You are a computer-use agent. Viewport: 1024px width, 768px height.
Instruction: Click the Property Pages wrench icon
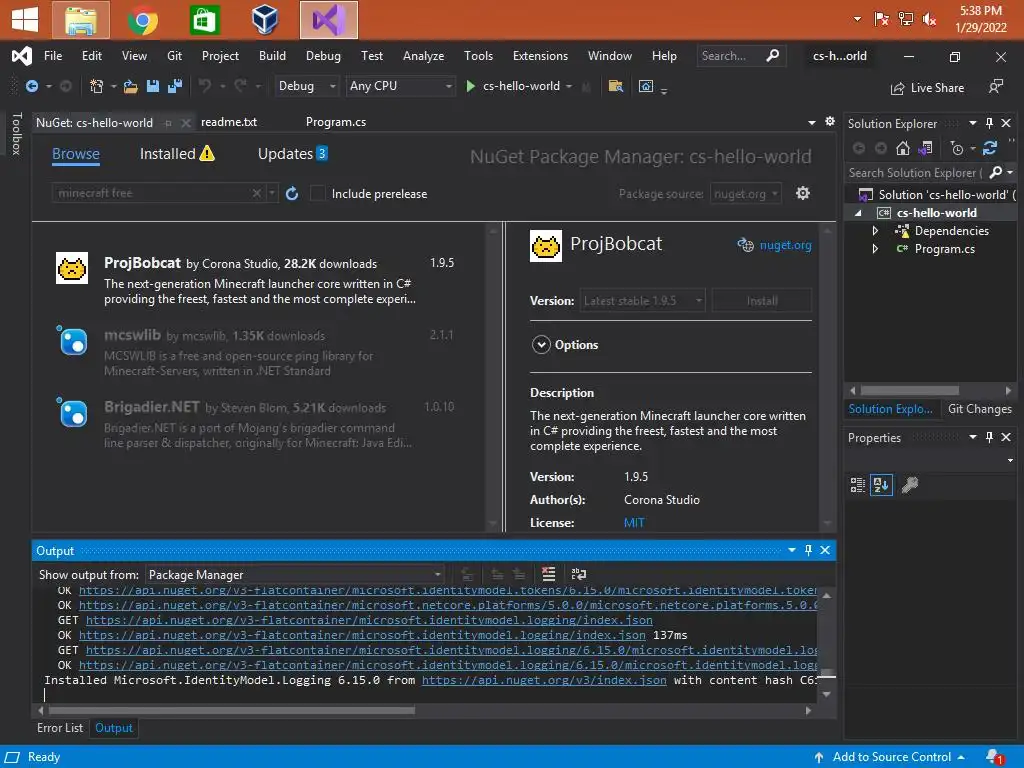[910, 485]
